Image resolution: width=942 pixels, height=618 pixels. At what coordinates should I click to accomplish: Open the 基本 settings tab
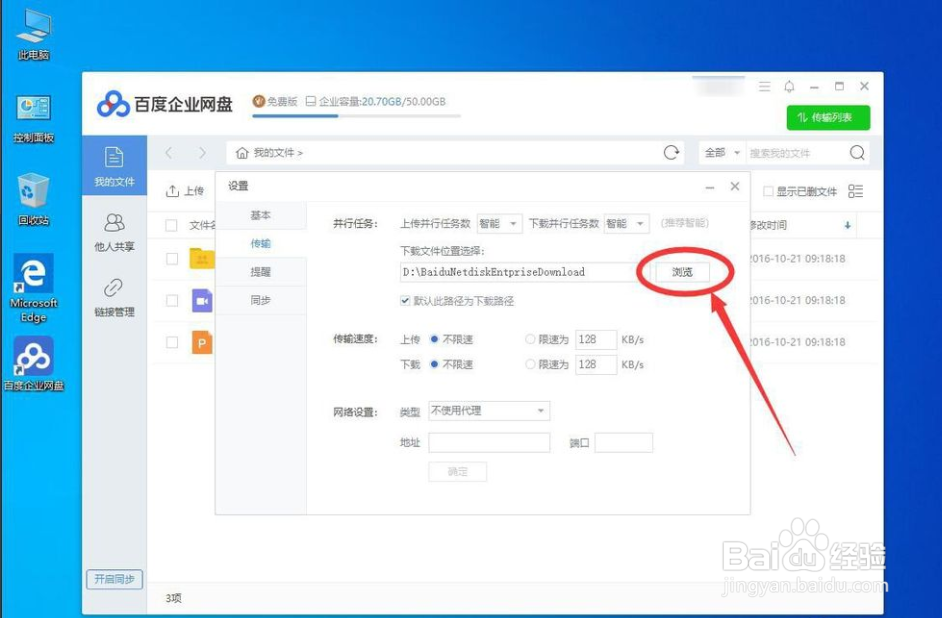tap(259, 216)
